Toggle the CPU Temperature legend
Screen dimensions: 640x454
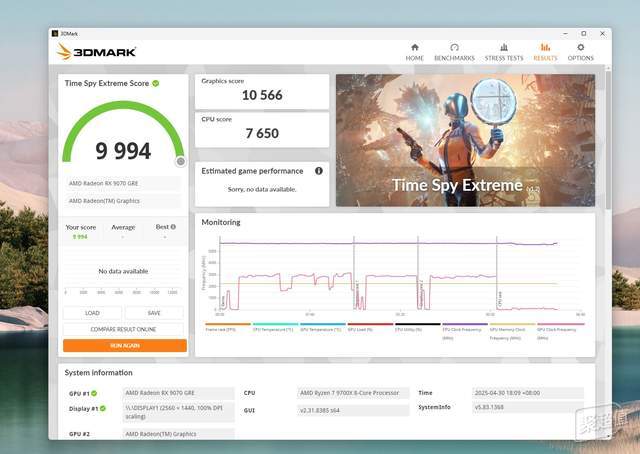click(275, 327)
